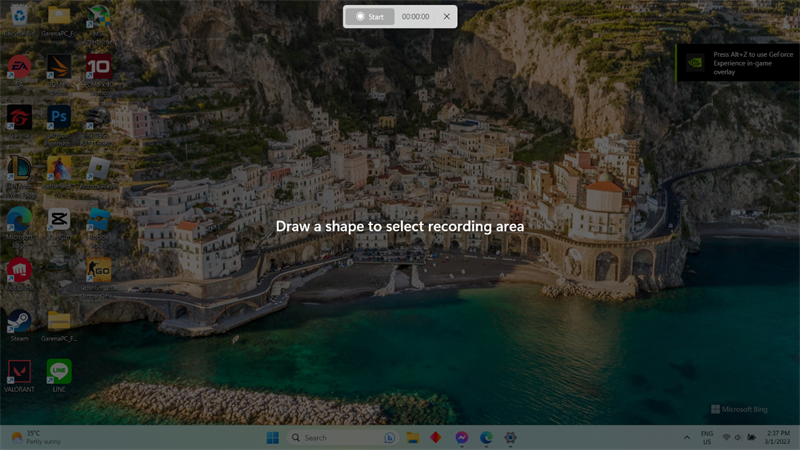This screenshot has width=800, height=450.
Task: Open the Recycle Bin desktop icon
Action: [19, 20]
